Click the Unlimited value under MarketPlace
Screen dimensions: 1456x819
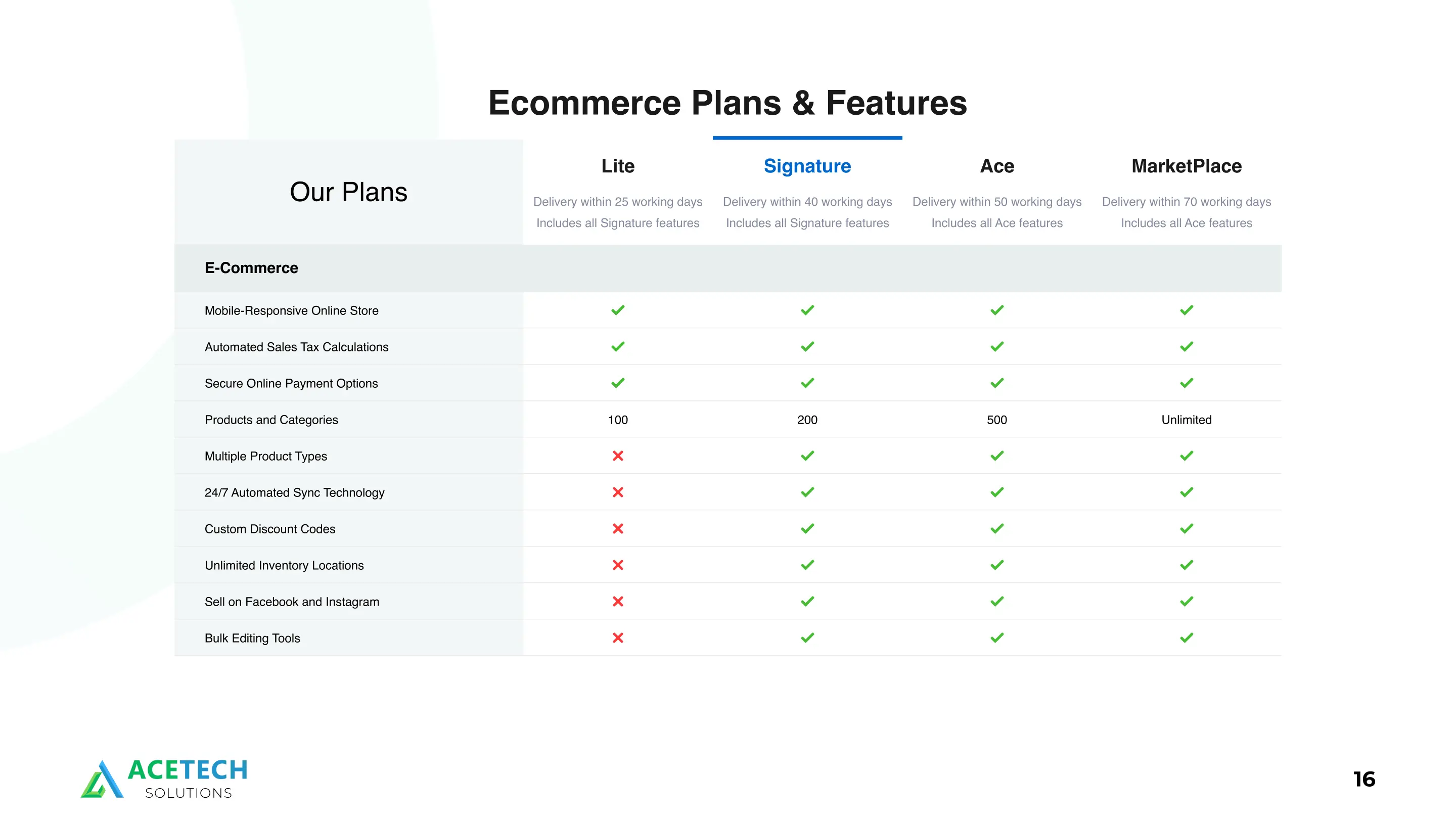click(1187, 420)
